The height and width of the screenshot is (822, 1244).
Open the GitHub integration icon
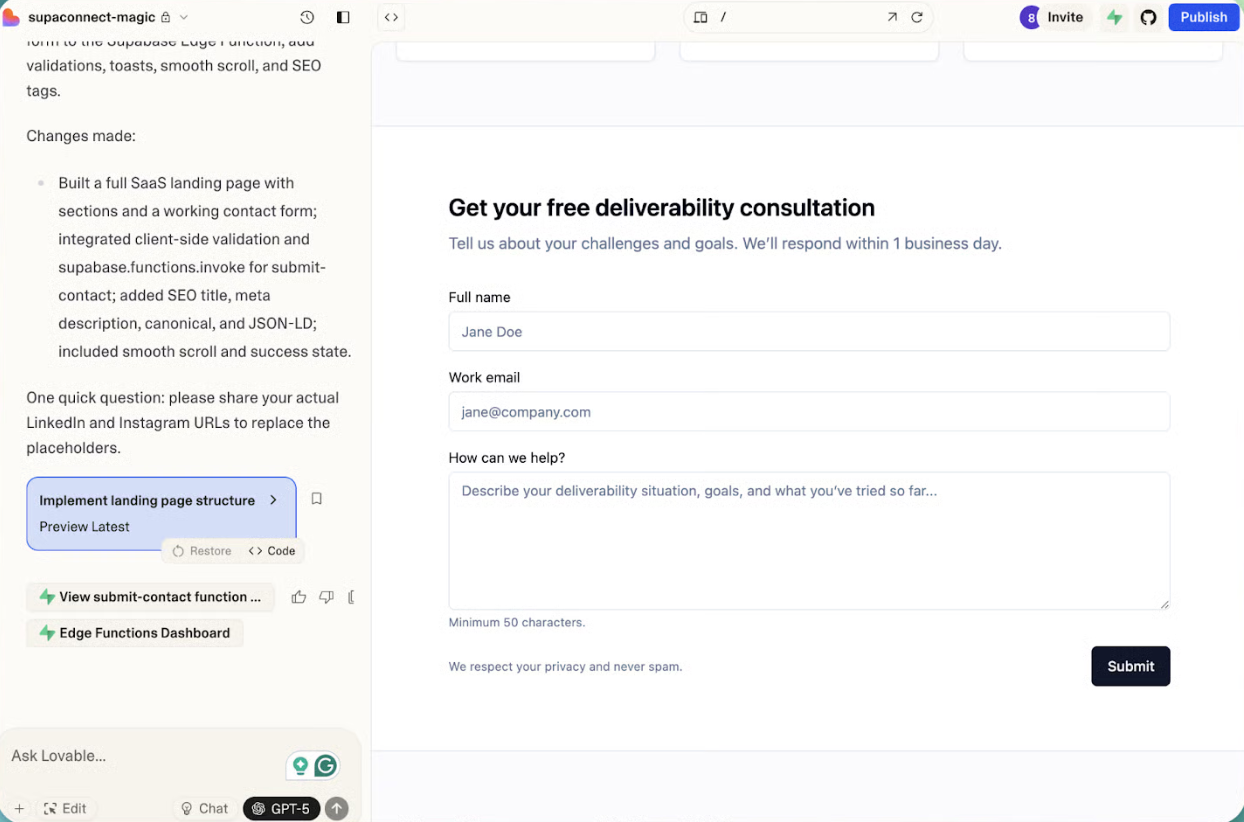[1148, 17]
